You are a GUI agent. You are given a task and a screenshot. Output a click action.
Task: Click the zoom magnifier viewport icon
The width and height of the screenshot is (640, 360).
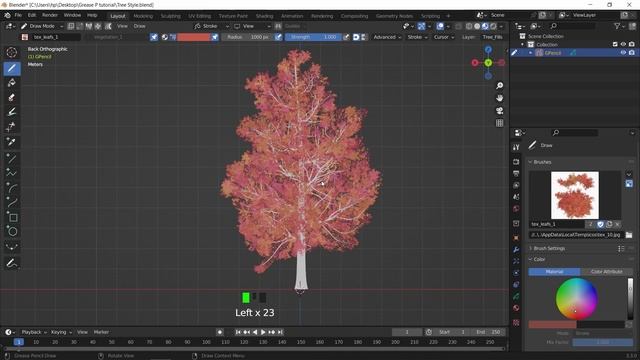[x=499, y=85]
